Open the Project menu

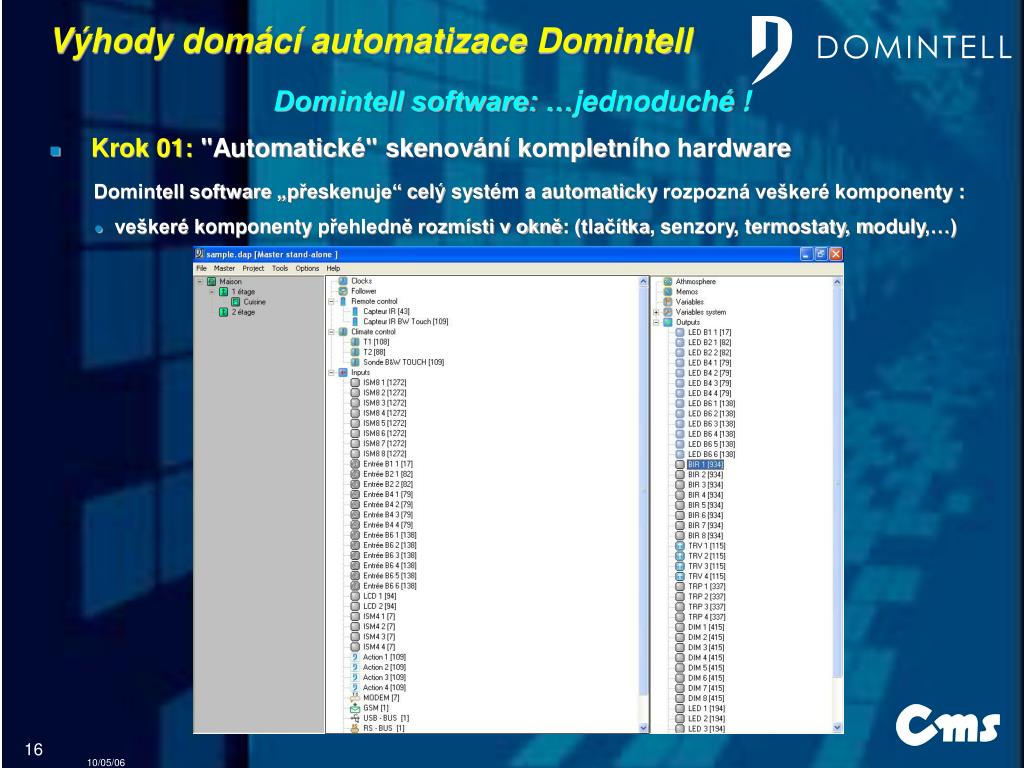(253, 268)
